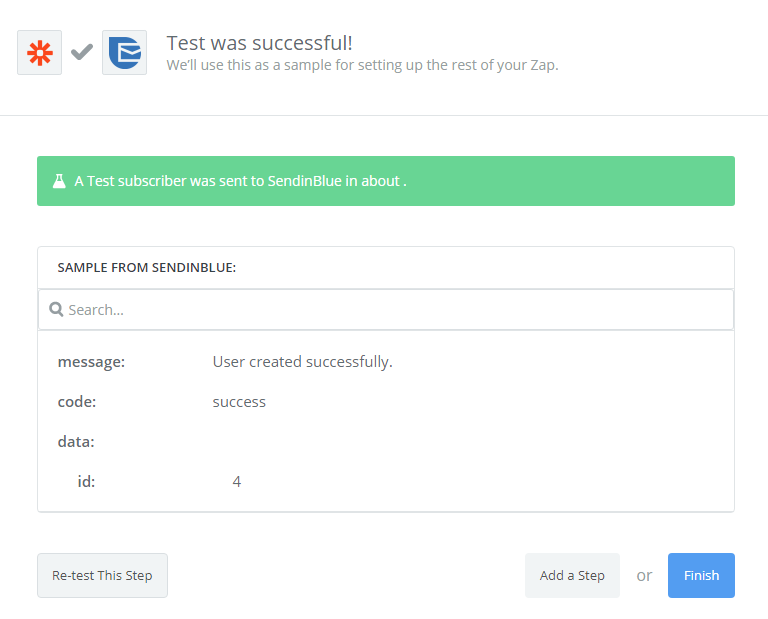The width and height of the screenshot is (768, 619).
Task: Select the message field label
Action: 91,362
